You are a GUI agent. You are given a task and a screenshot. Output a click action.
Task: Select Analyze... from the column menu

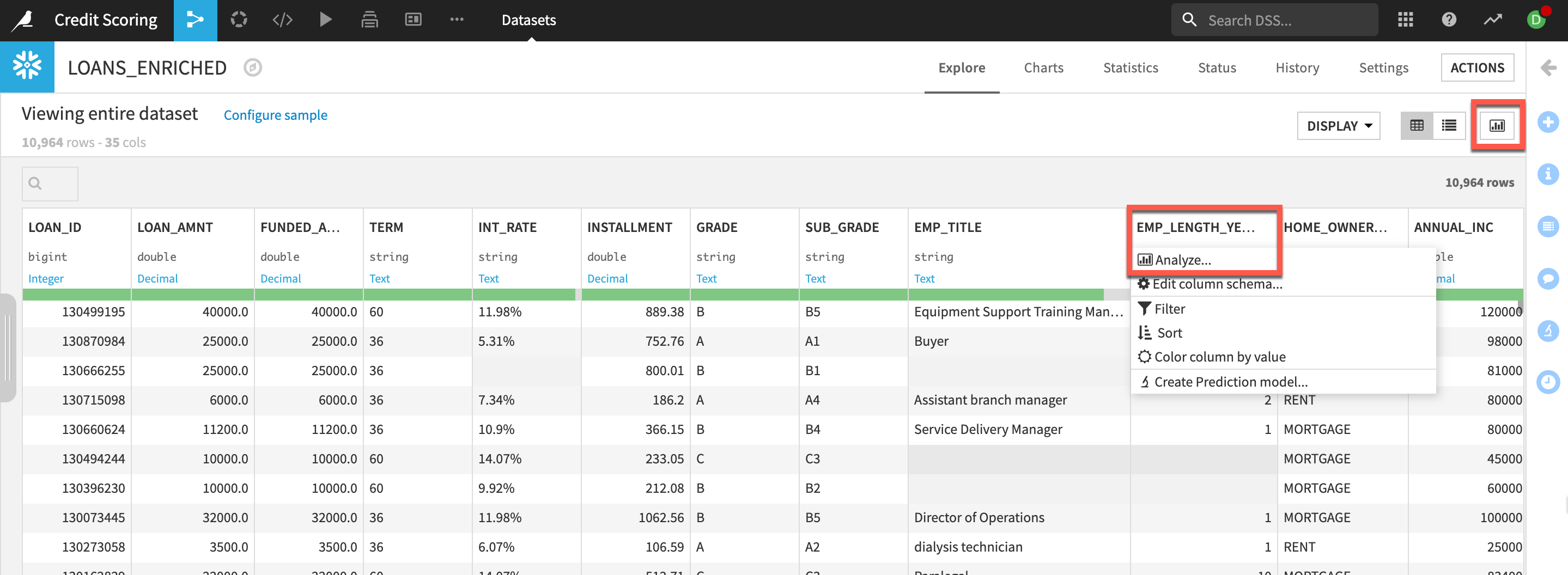(1182, 260)
